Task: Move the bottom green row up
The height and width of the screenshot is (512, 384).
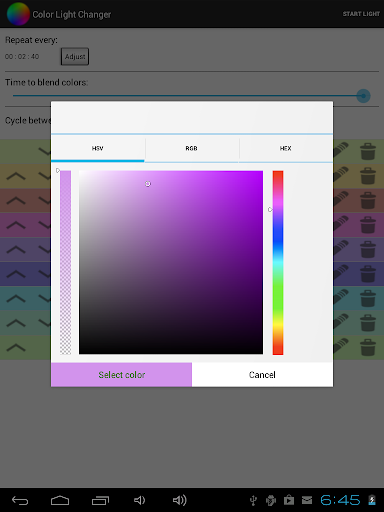Action: click(x=16, y=348)
